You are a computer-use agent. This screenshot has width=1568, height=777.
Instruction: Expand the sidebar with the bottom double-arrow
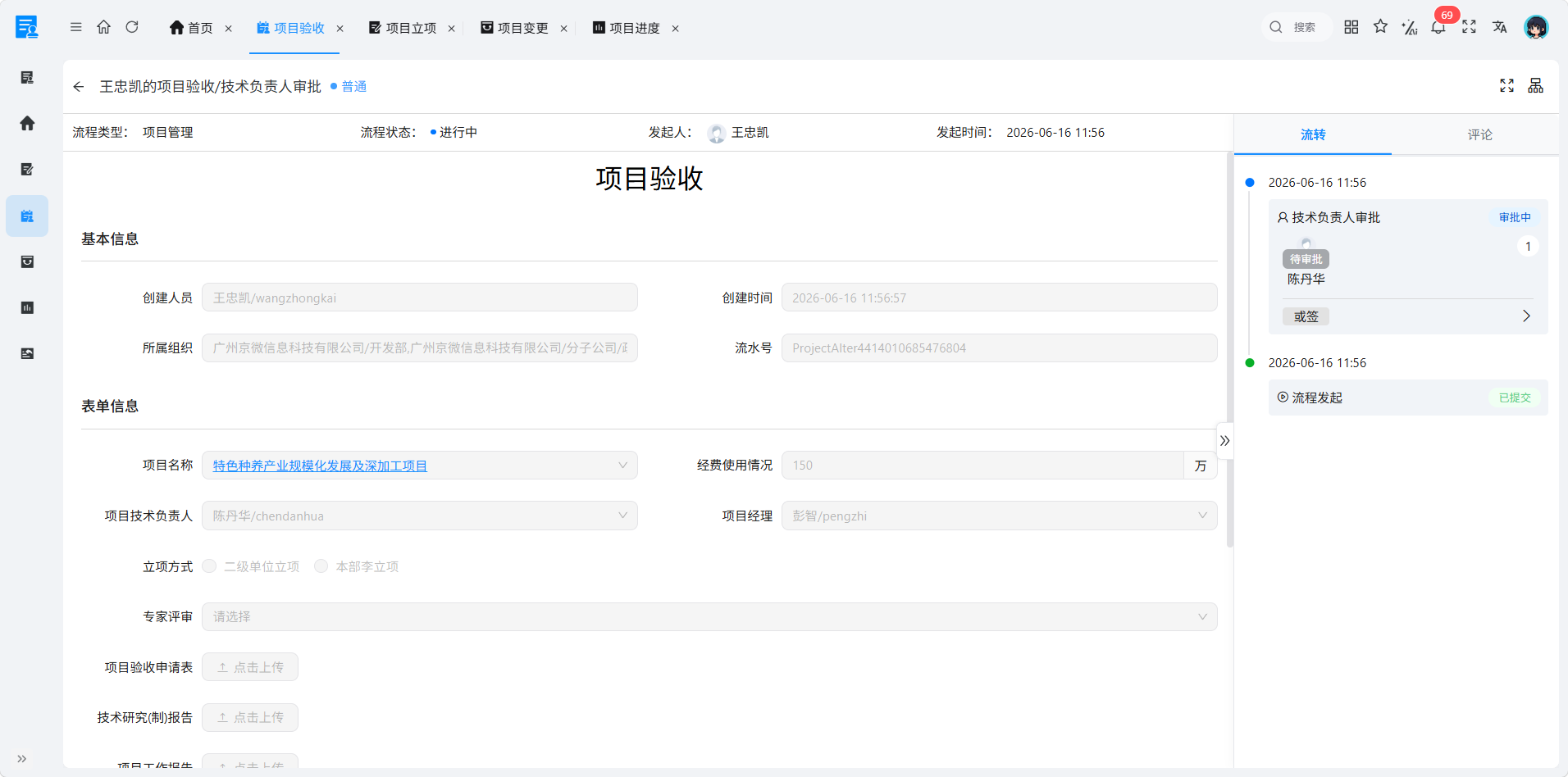(x=22, y=758)
